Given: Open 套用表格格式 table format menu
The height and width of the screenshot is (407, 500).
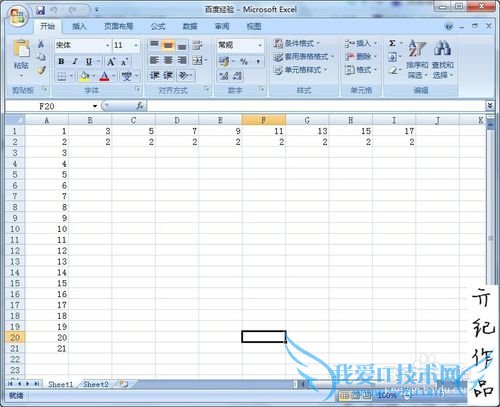Looking at the screenshot, I should point(304,57).
